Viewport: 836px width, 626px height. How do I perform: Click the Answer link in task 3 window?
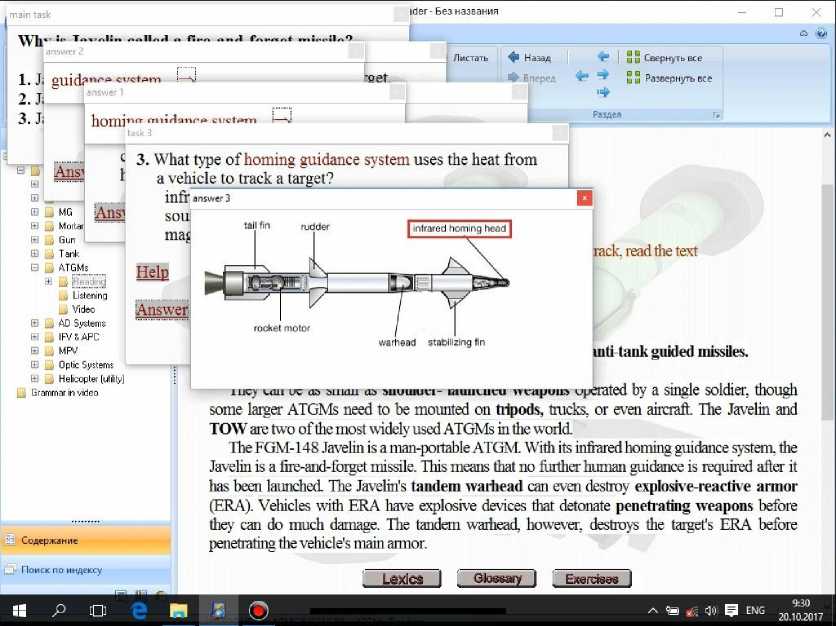click(x=162, y=310)
